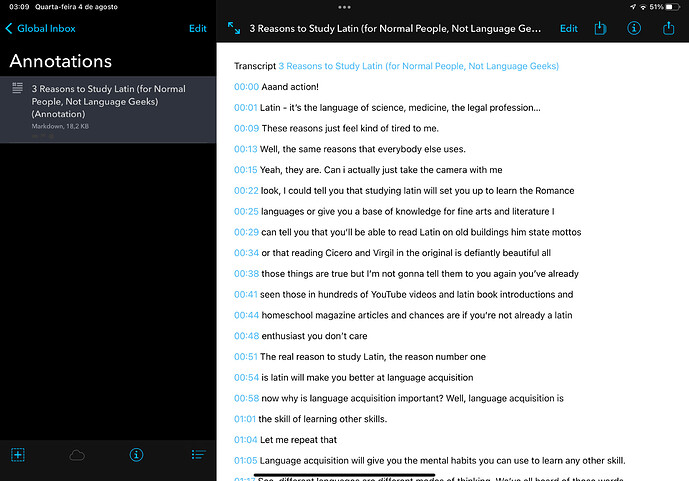Go back to Global Inbox

[40, 29]
